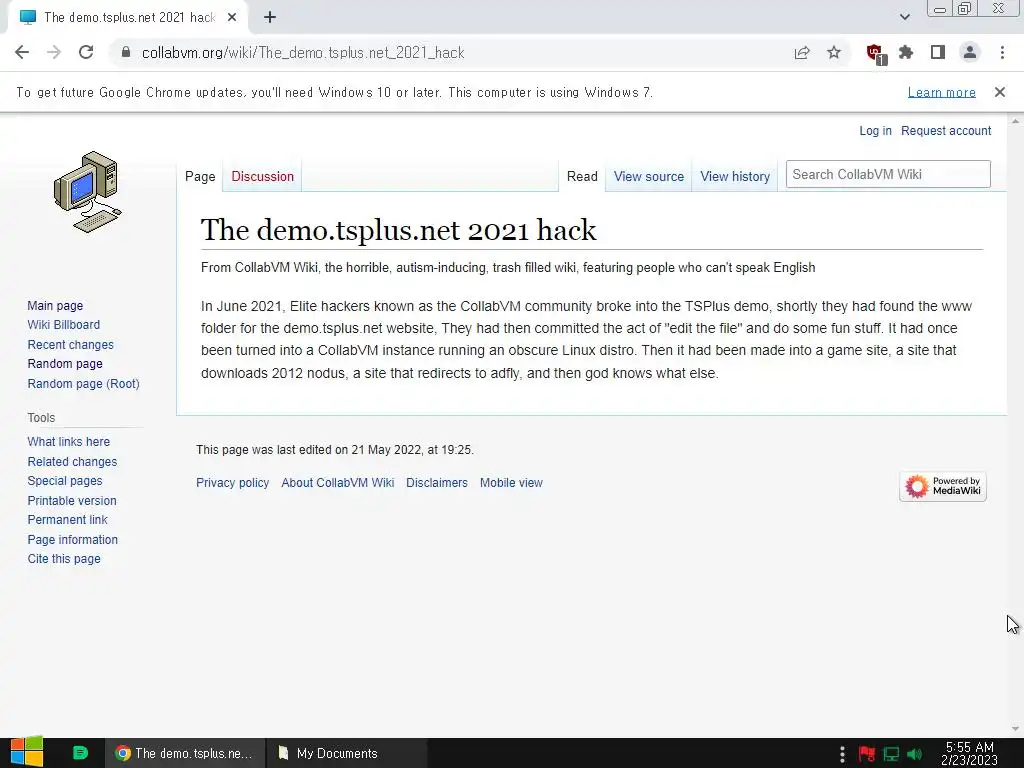Open What links here

(69, 442)
